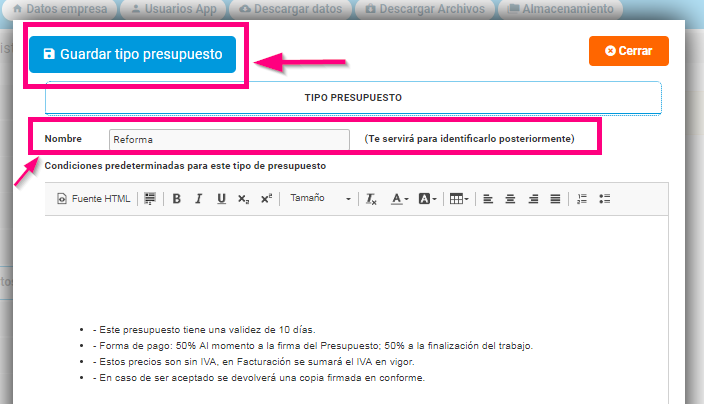Switch to Fuente HTML source view

[x=94, y=199]
